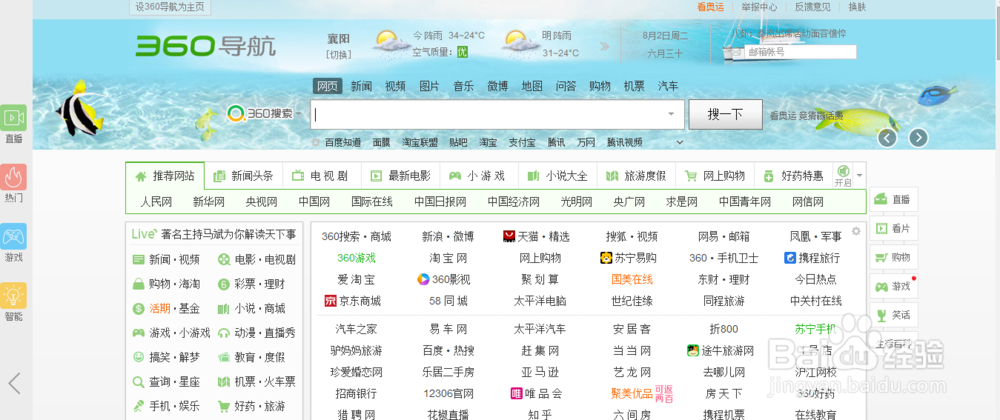Click the 设360导航为主页 button

[x=170, y=7]
